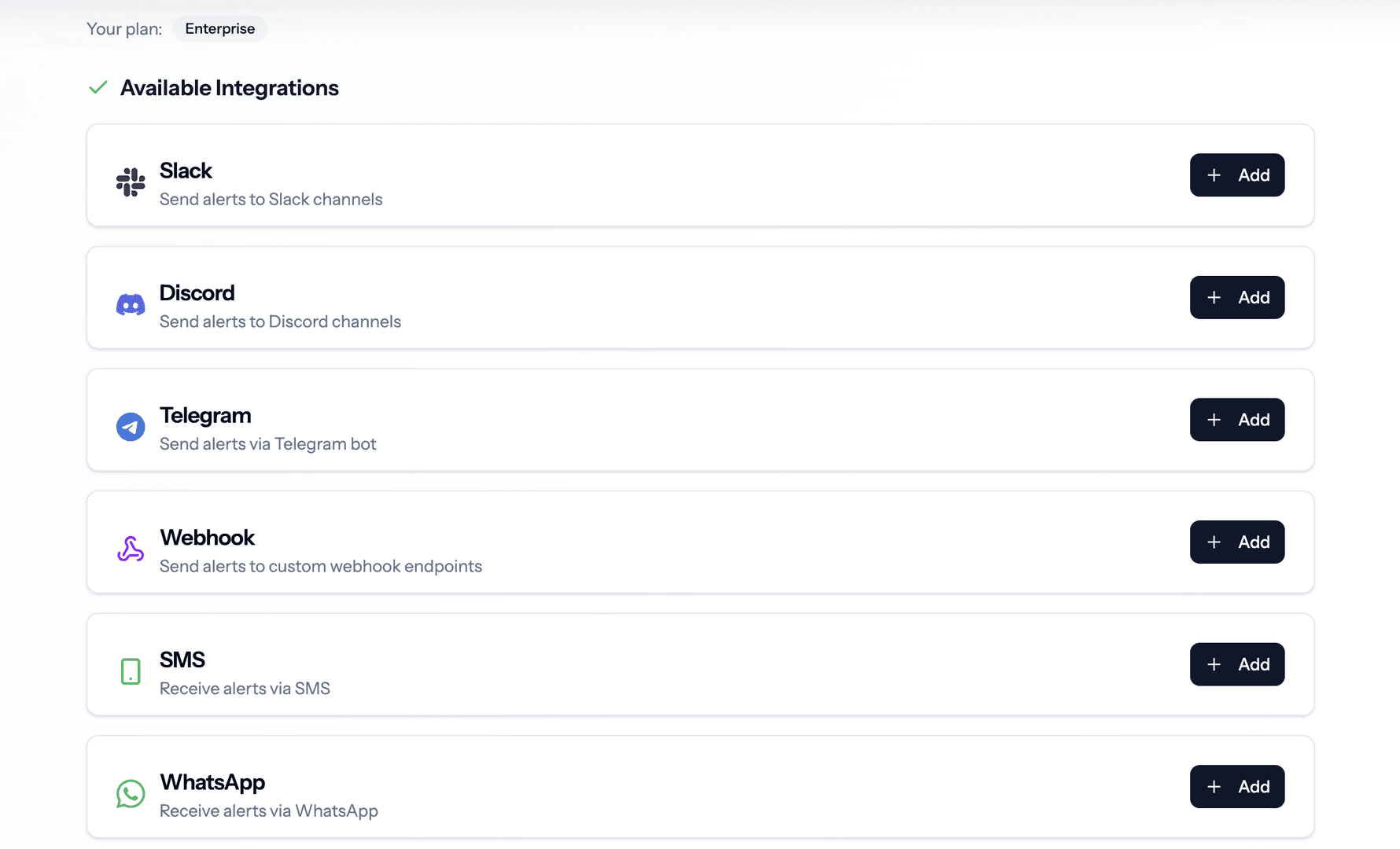Add the SMS integration
This screenshot has height=849, width=1400.
click(x=1237, y=664)
